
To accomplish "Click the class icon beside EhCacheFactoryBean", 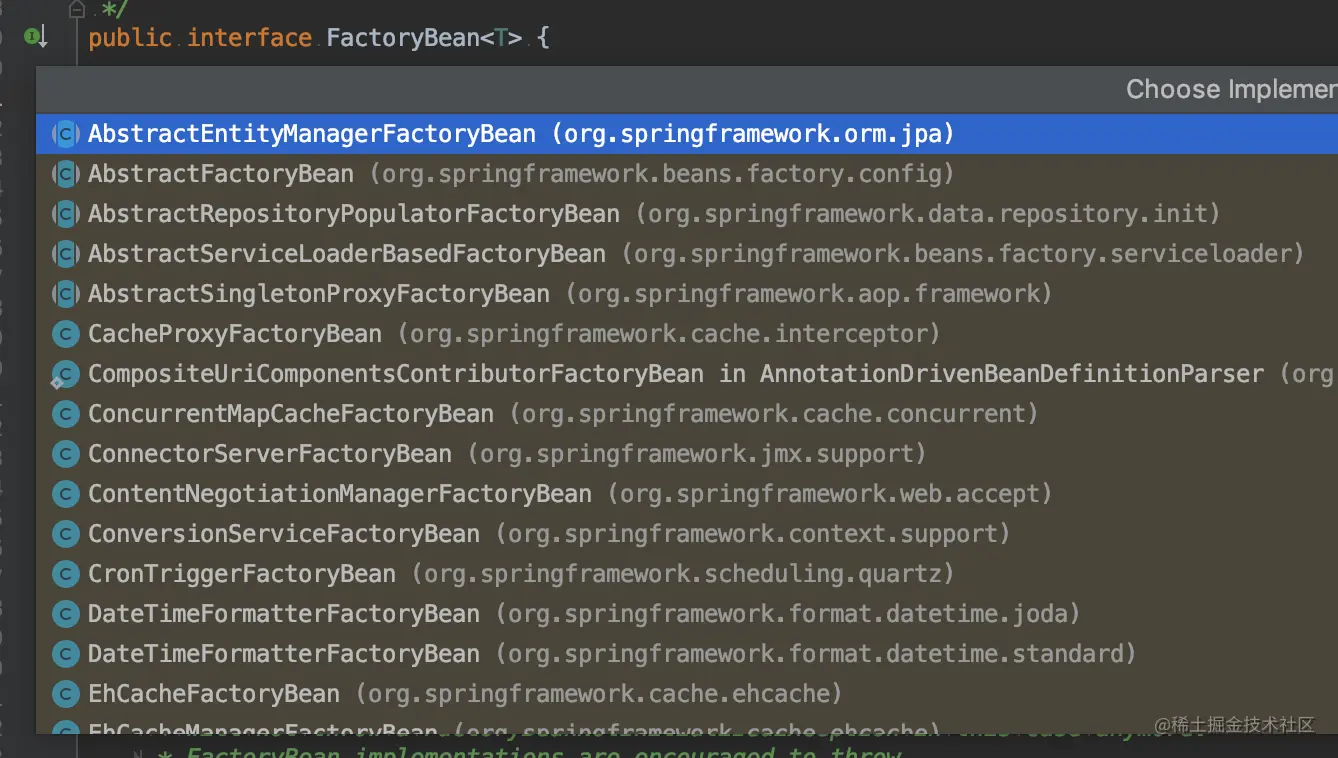I will [x=64, y=693].
